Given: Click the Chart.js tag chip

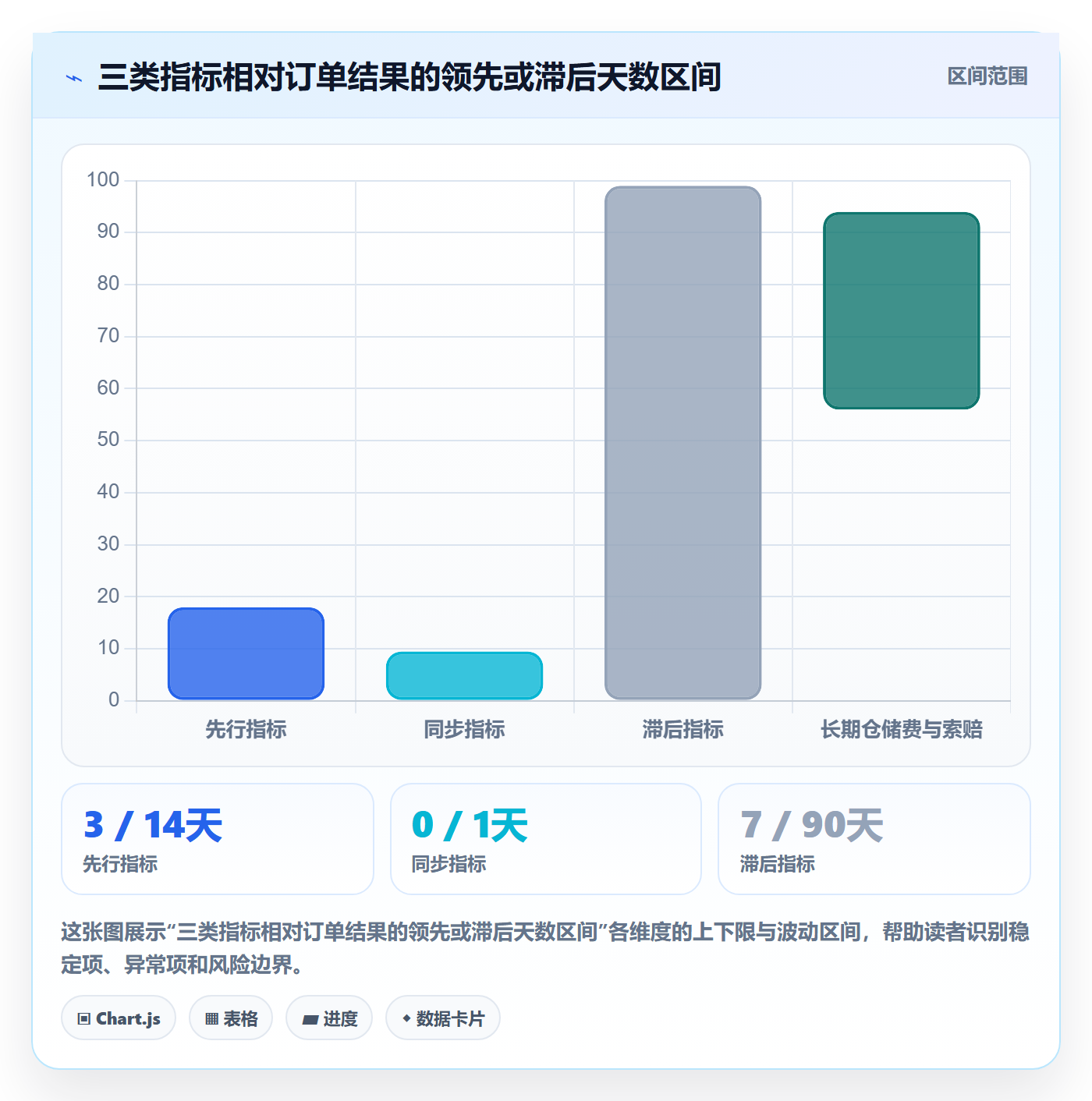Looking at the screenshot, I should click(119, 1018).
